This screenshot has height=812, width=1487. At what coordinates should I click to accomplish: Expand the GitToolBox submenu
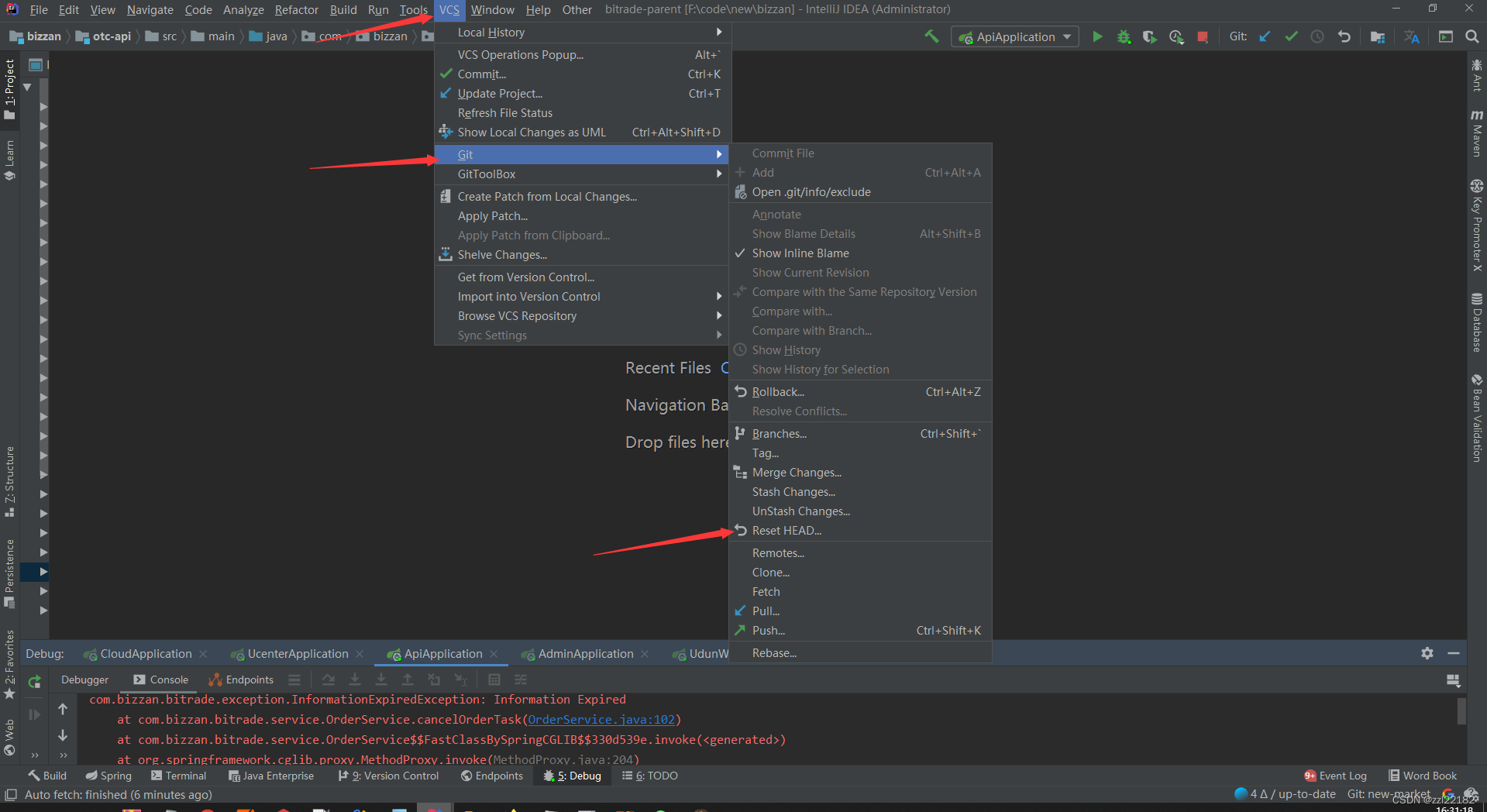[581, 174]
